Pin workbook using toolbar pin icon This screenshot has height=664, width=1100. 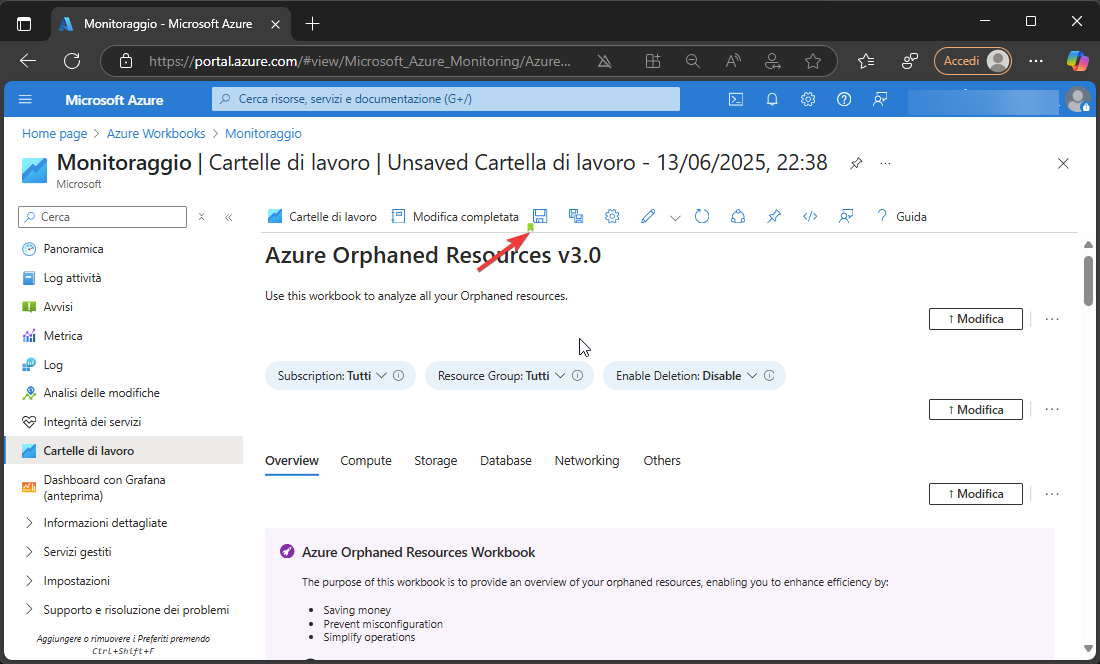coord(774,216)
